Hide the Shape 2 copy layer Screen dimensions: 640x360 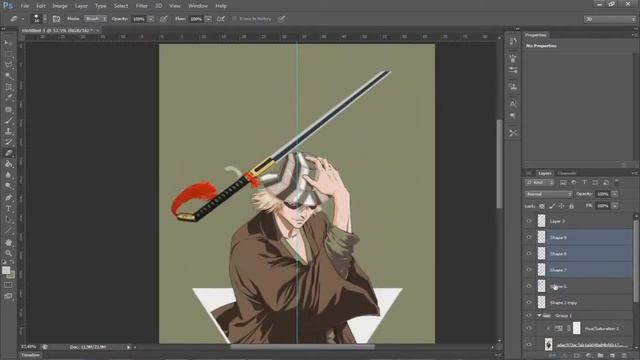[x=529, y=302]
